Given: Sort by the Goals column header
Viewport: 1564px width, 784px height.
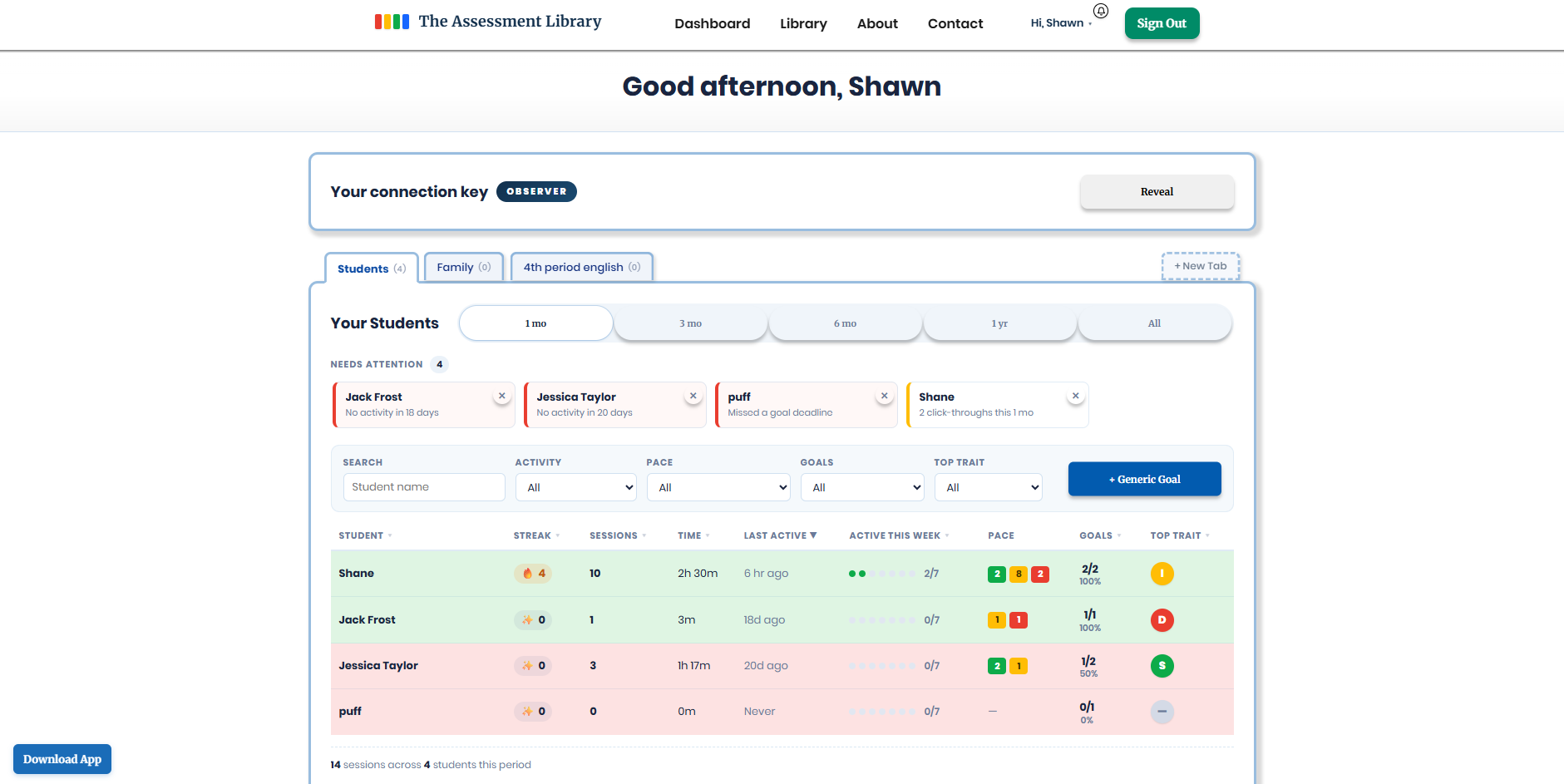Looking at the screenshot, I should pos(1100,536).
